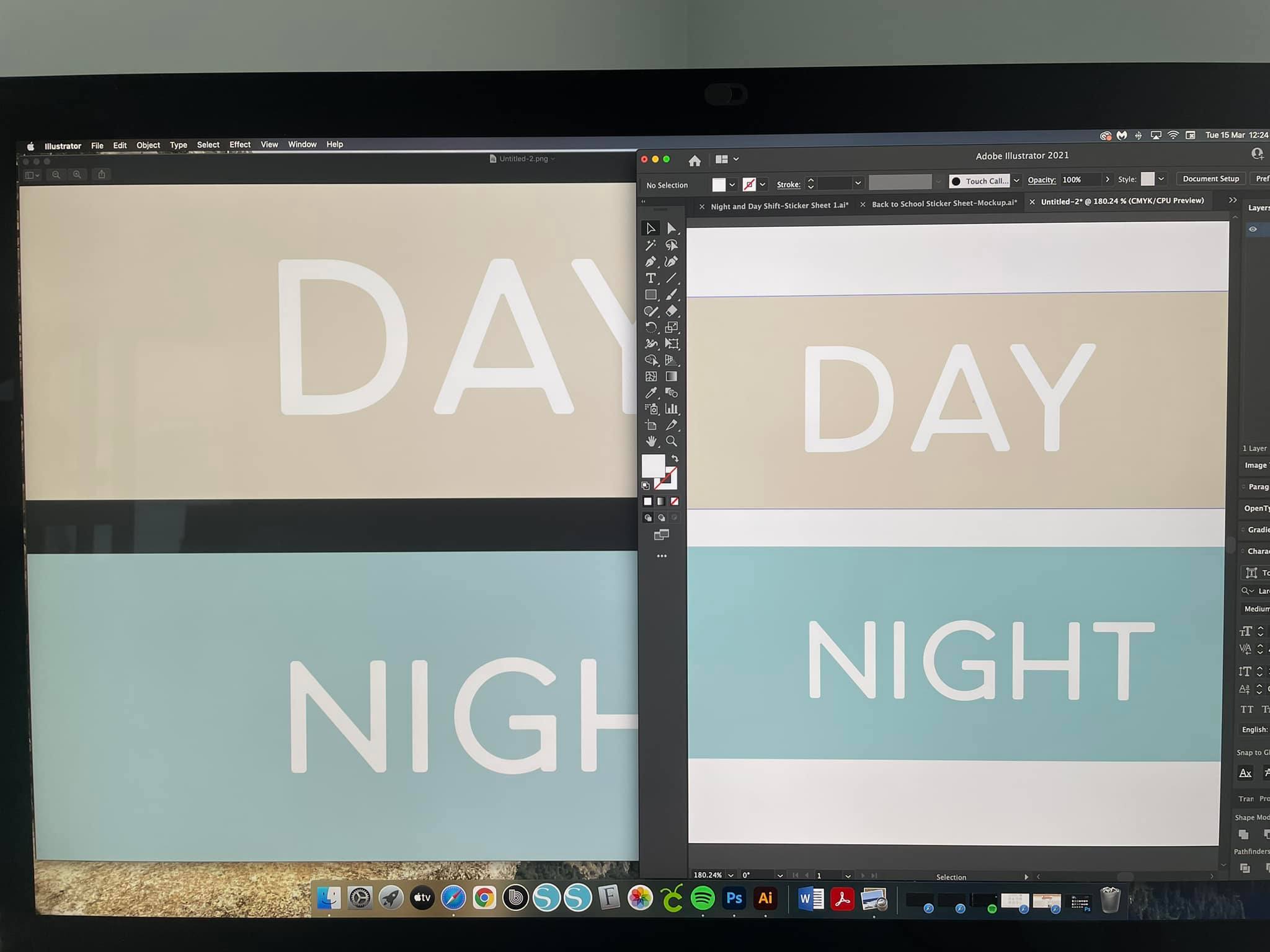Swap fill and stroke colors
The width and height of the screenshot is (1270, 952).
pos(675,459)
